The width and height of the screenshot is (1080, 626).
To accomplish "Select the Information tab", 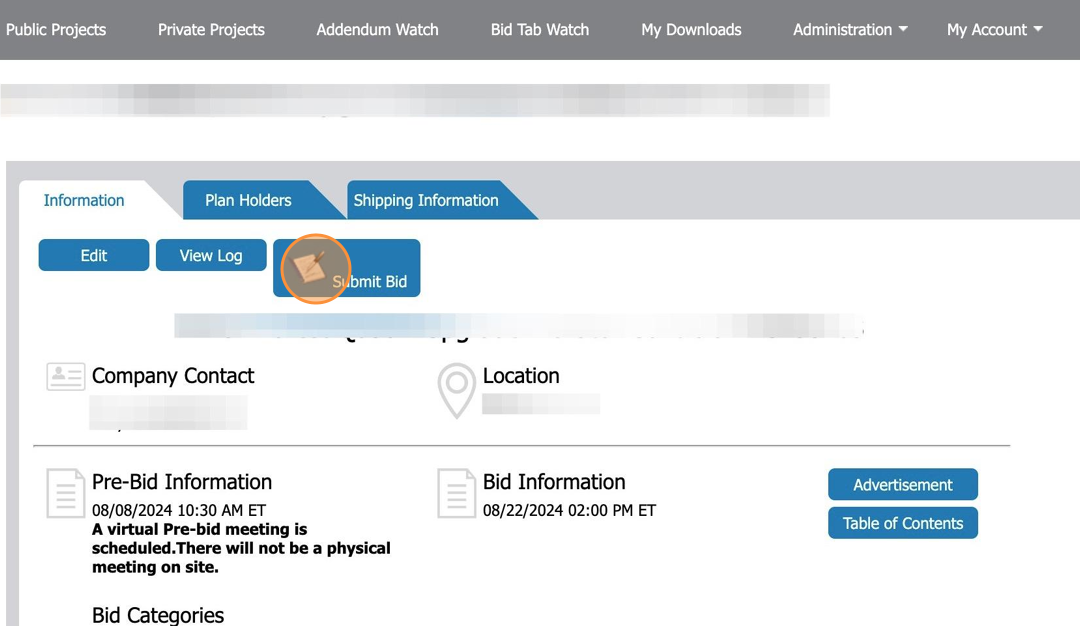I will (84, 200).
